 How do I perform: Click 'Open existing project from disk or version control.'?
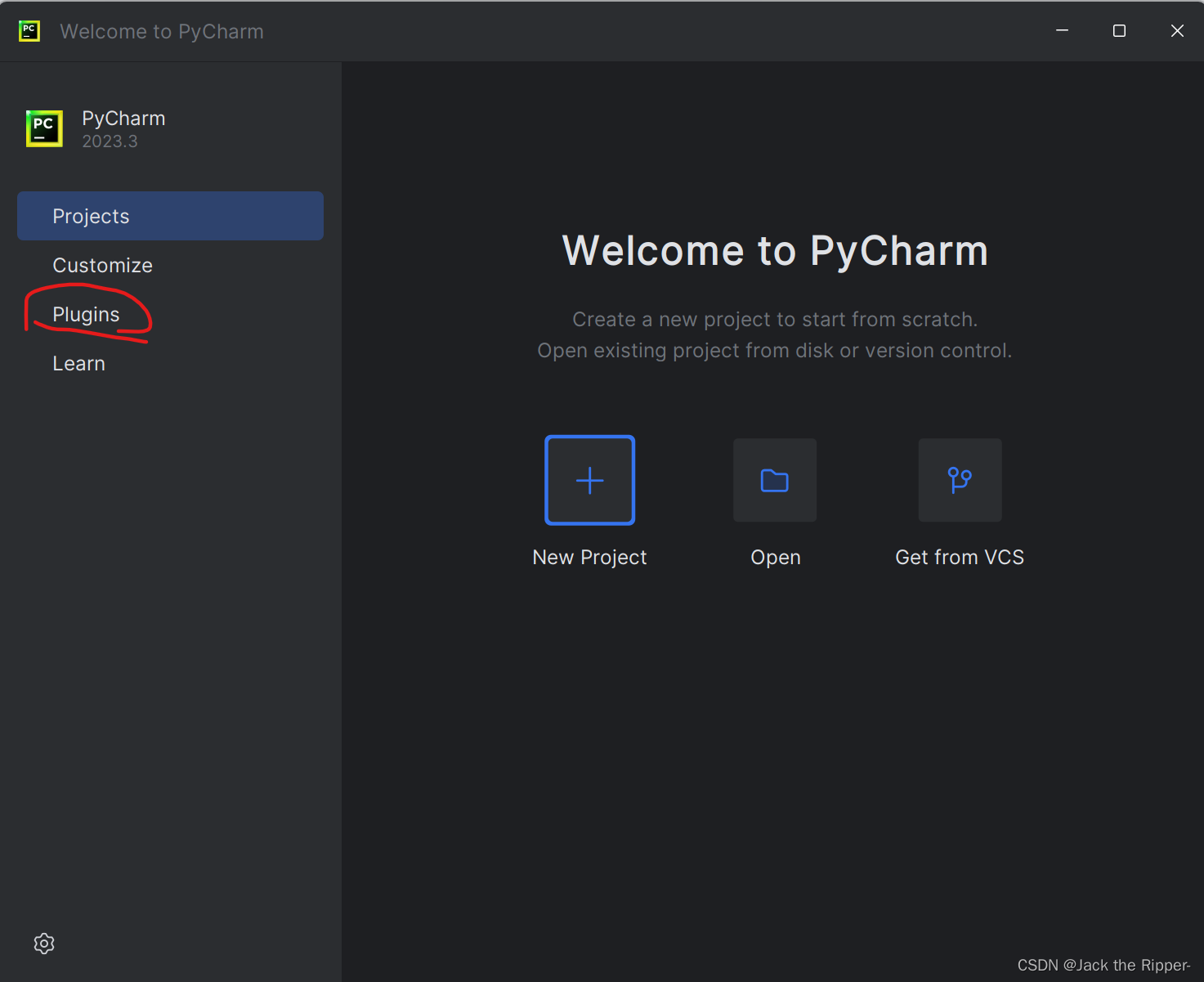775,351
